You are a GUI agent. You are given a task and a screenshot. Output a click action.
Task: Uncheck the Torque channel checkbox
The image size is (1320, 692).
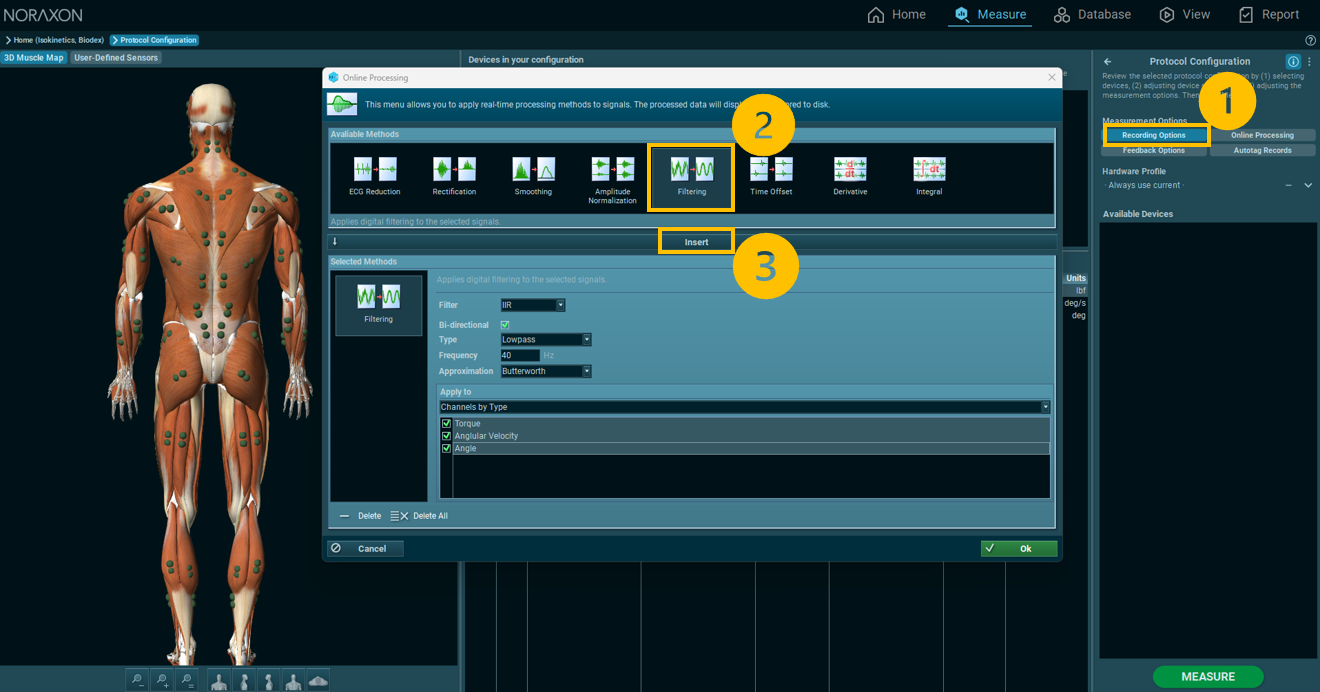pos(447,424)
